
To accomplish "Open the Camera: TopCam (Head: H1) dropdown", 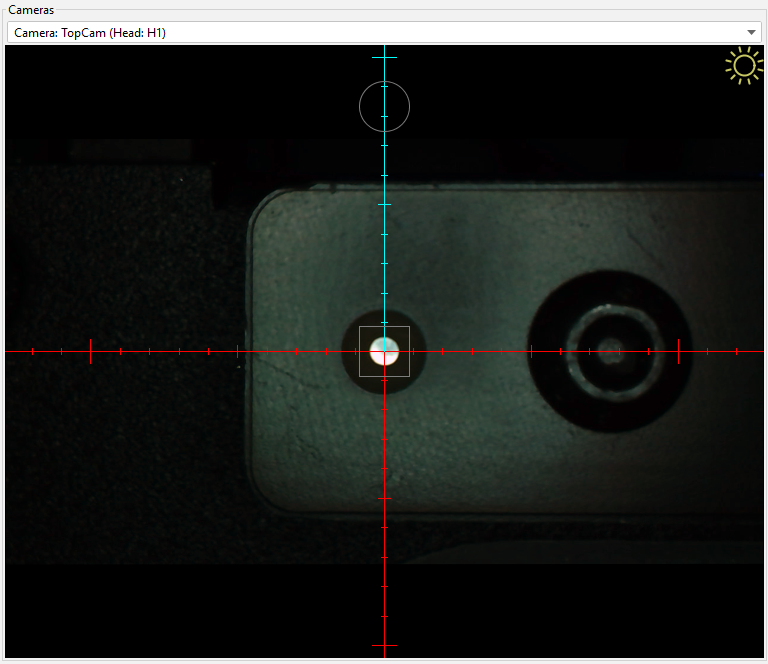I will pyautogui.click(x=384, y=33).
